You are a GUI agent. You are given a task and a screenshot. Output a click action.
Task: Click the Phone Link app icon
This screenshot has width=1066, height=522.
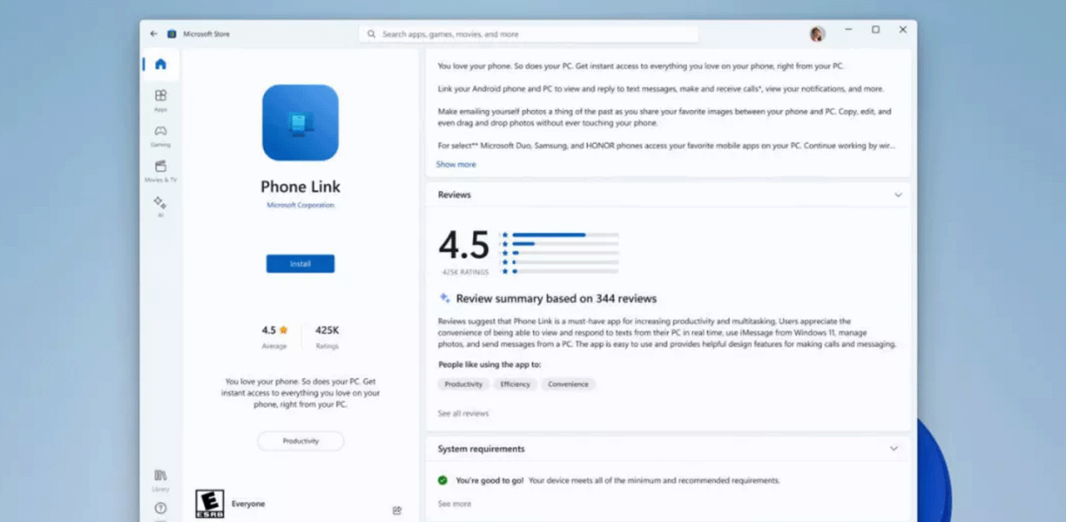(300, 122)
